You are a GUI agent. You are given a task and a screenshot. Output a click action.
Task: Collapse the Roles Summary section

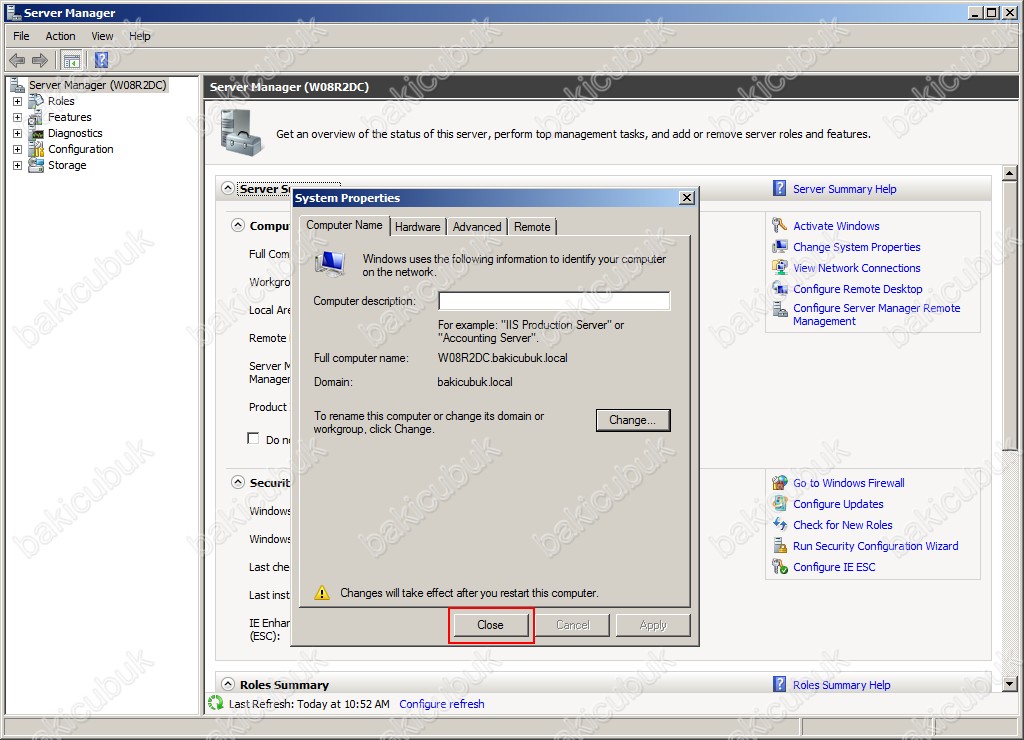(227, 684)
